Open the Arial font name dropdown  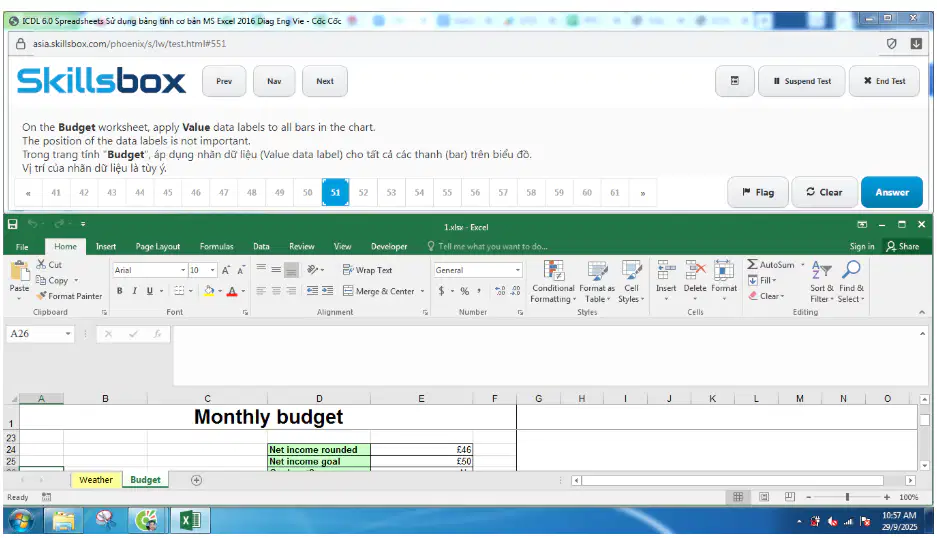click(x=183, y=270)
